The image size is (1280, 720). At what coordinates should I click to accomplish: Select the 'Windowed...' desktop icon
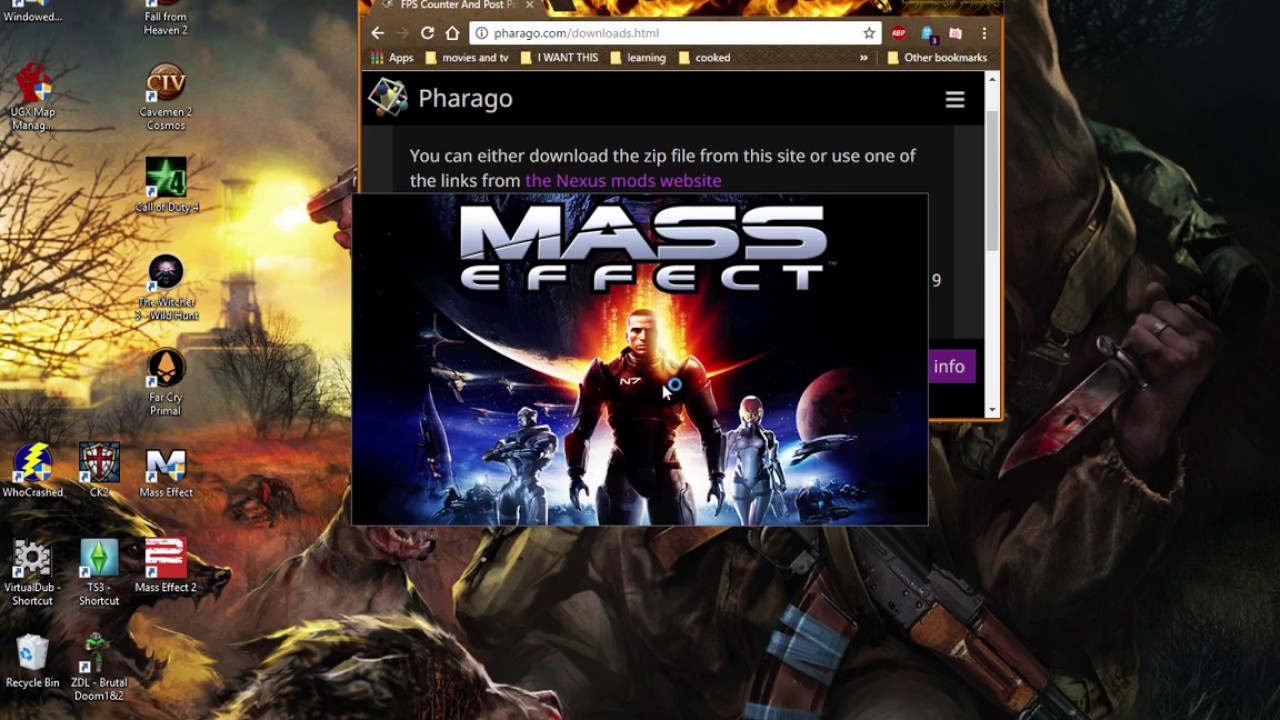(x=32, y=11)
